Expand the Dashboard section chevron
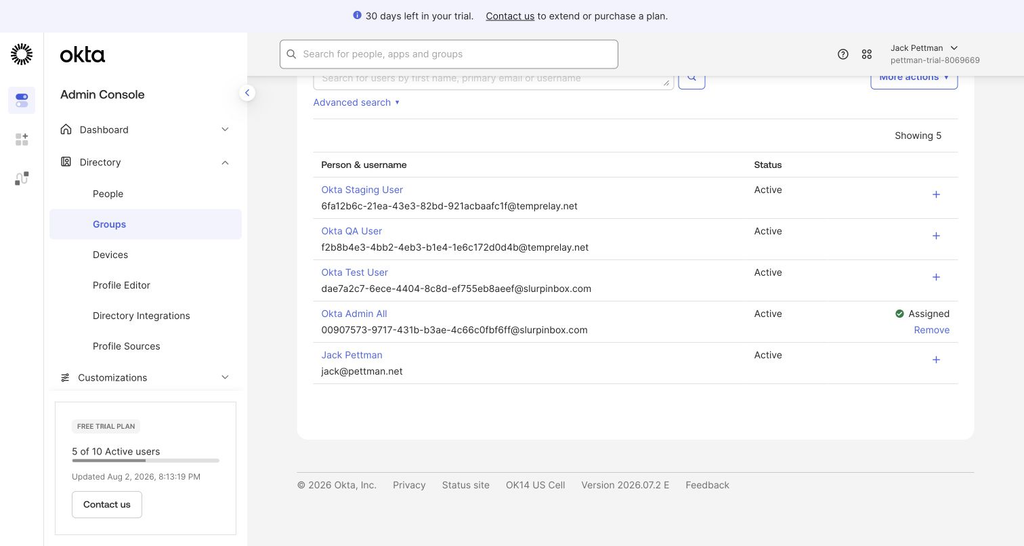 click(x=225, y=129)
